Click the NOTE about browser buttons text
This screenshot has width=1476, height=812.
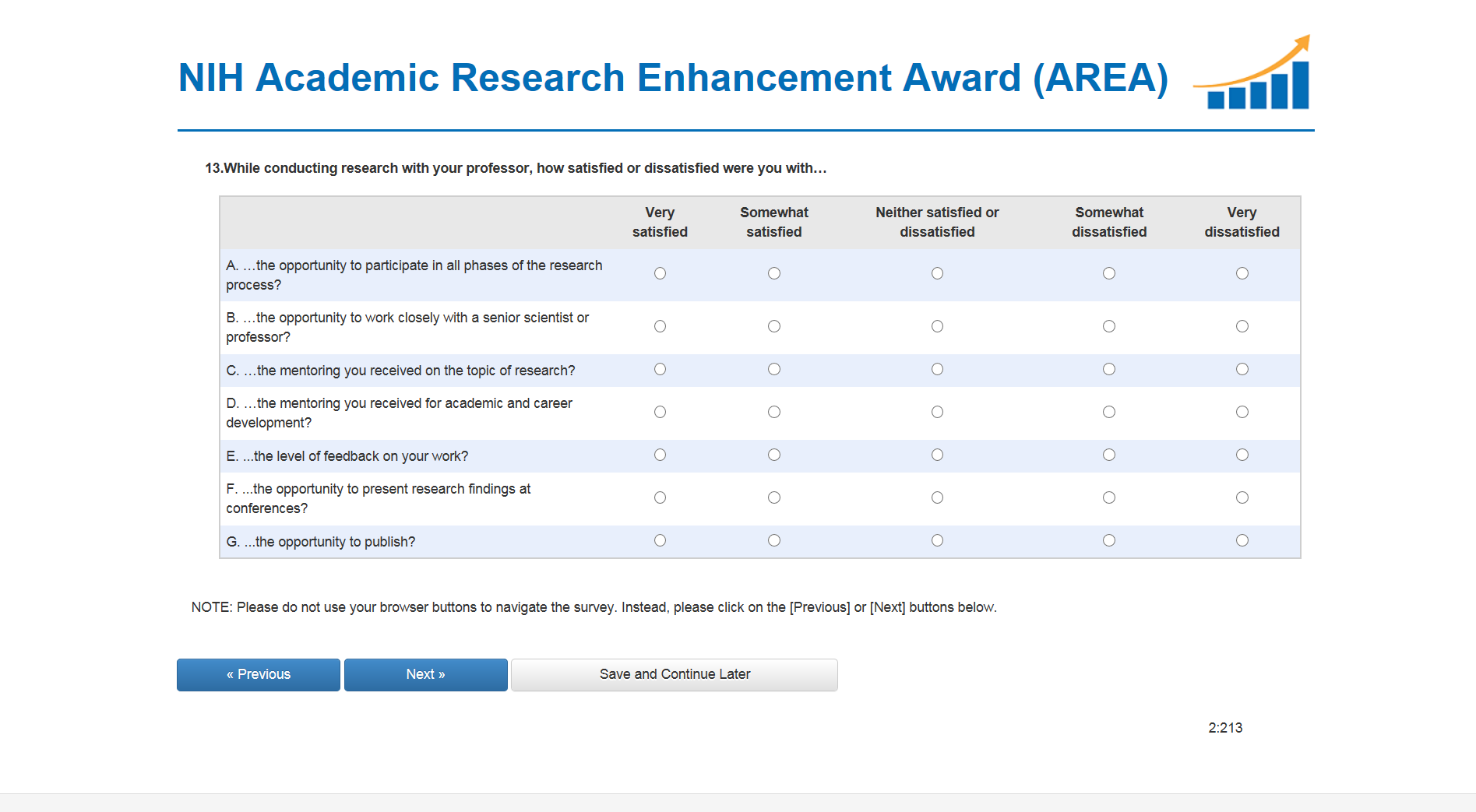[594, 607]
